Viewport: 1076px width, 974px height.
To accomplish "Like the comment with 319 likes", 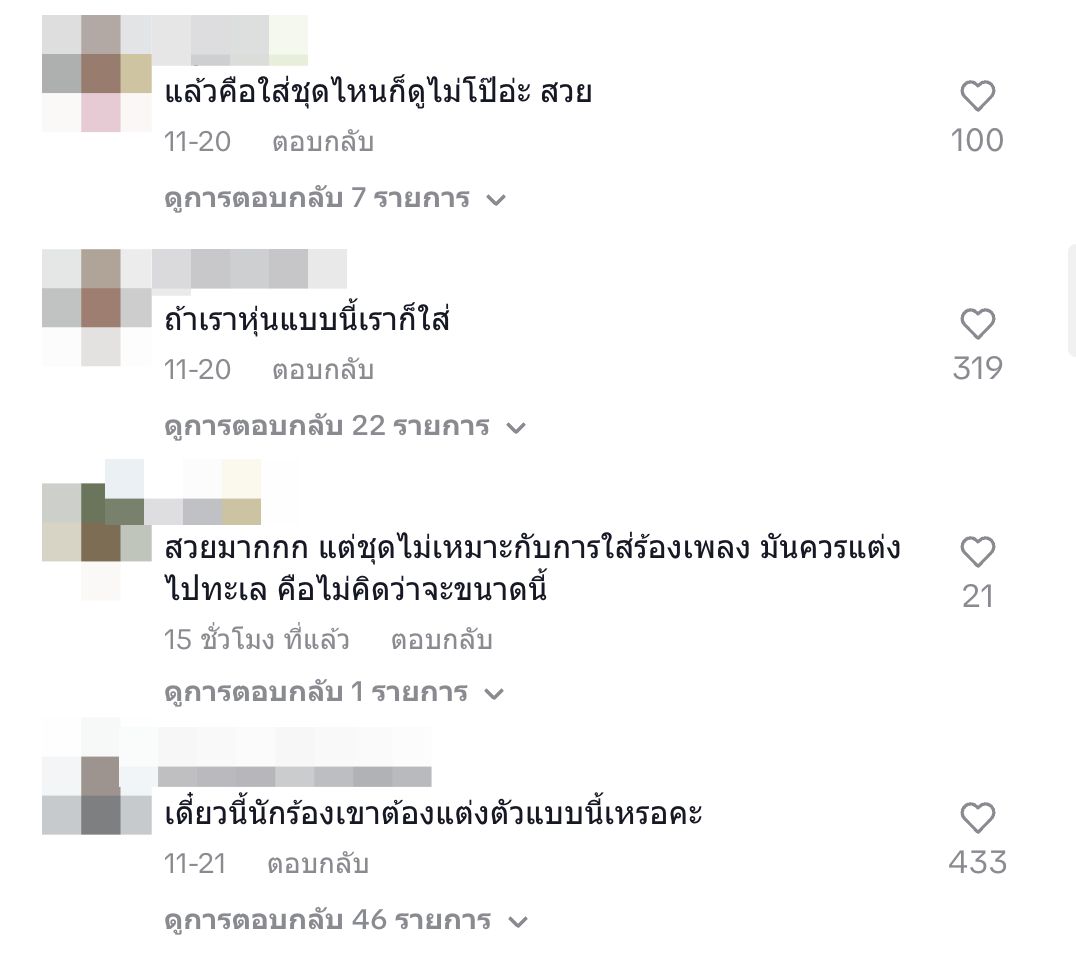I will 977,324.
